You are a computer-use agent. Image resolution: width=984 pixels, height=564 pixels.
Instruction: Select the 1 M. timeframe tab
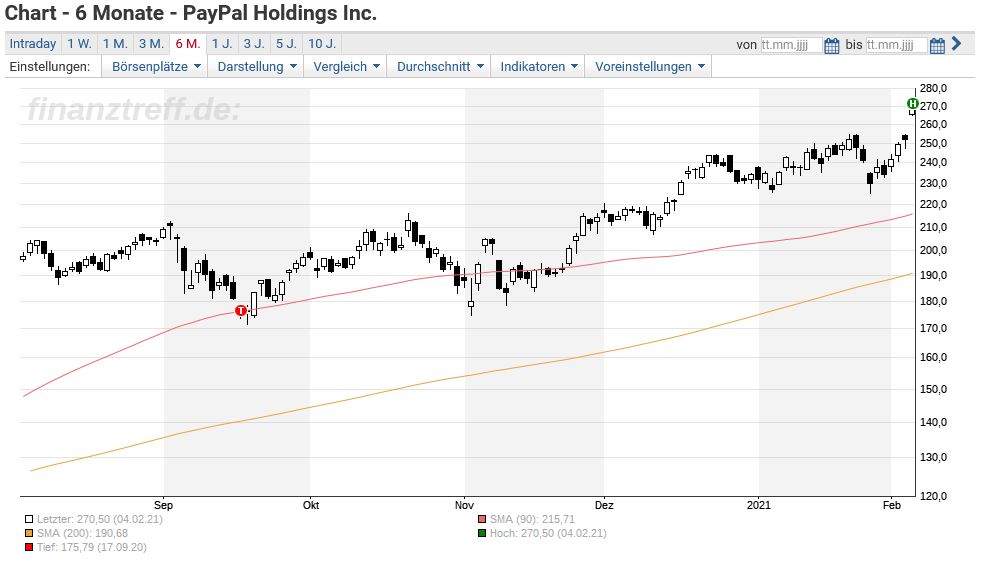click(x=115, y=43)
